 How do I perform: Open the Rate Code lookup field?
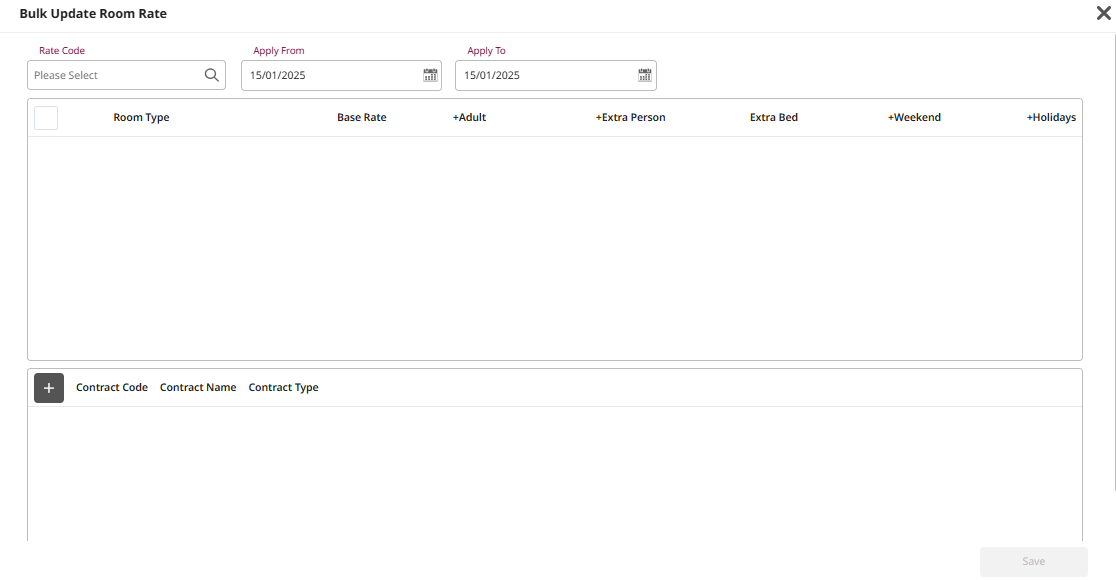click(115, 75)
